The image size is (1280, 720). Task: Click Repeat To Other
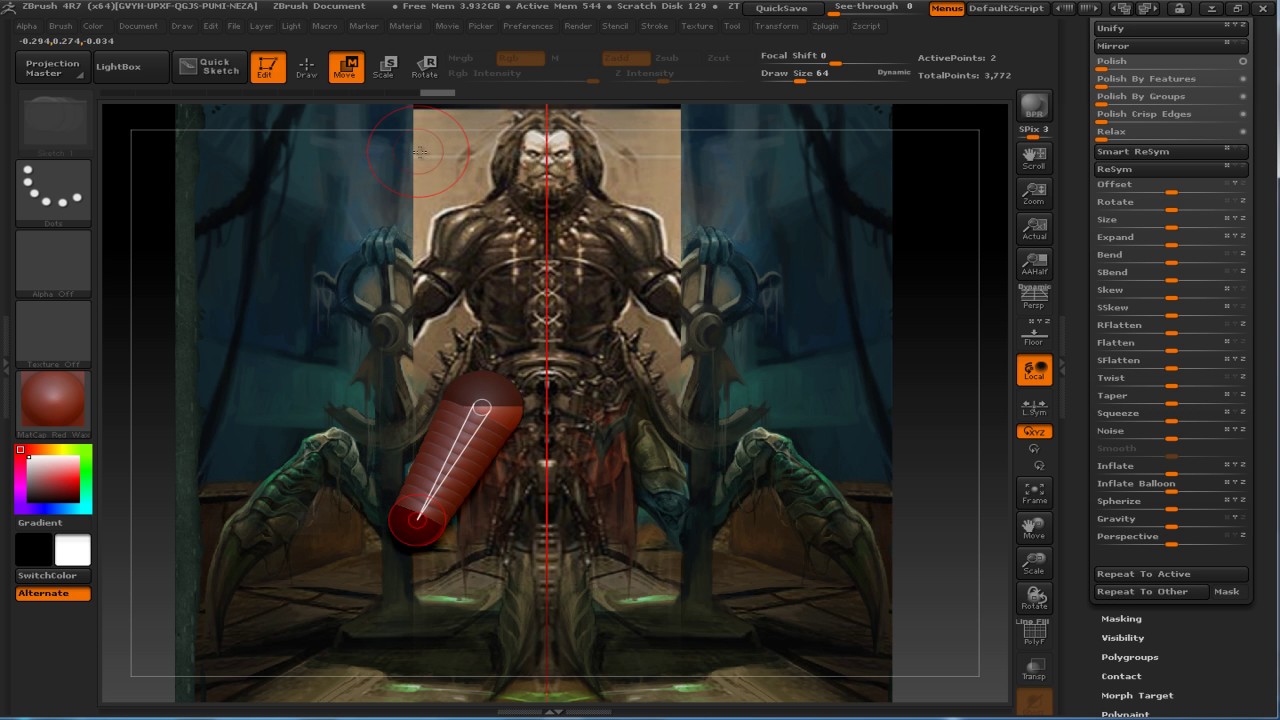coord(1151,592)
